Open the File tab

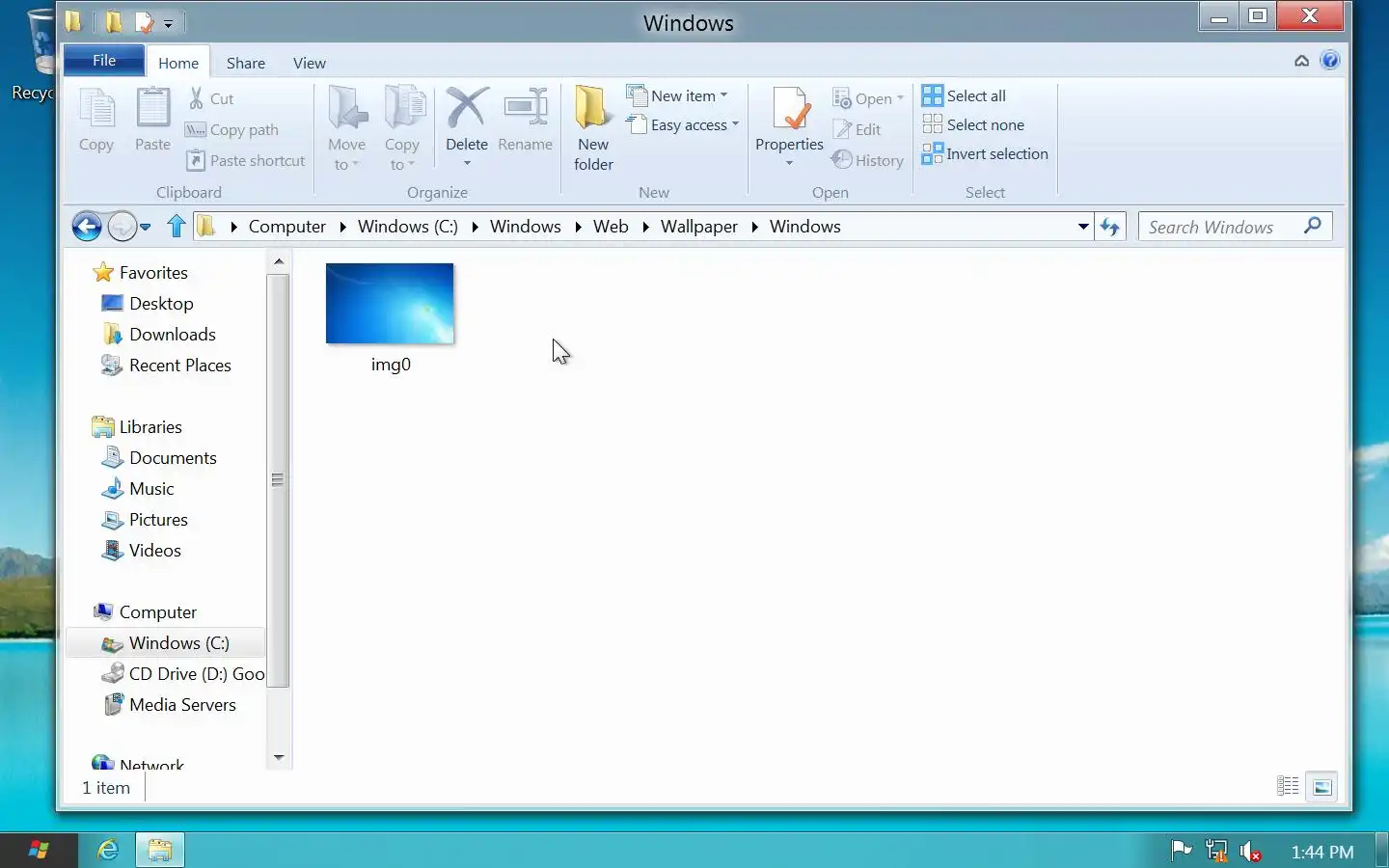point(104,60)
